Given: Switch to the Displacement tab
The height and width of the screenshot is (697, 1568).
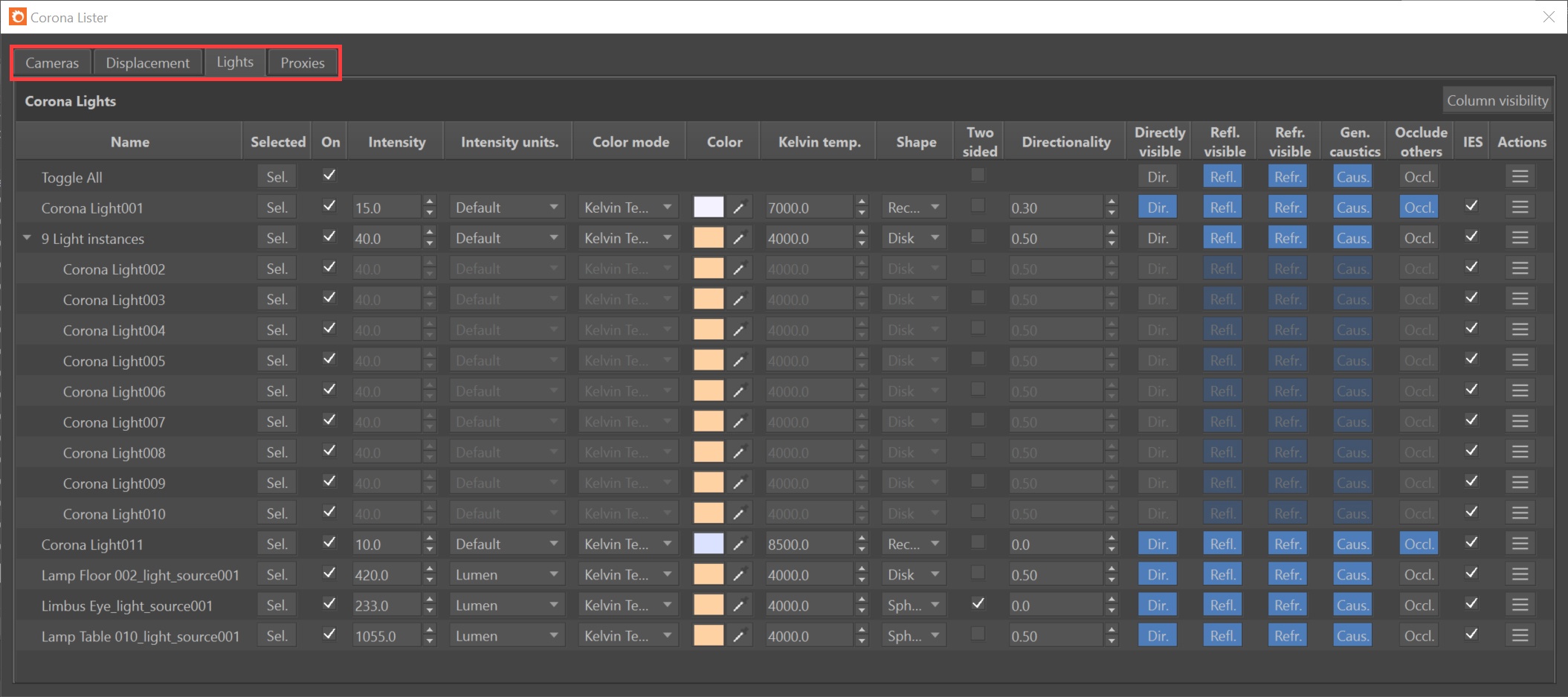Looking at the screenshot, I should (x=147, y=62).
